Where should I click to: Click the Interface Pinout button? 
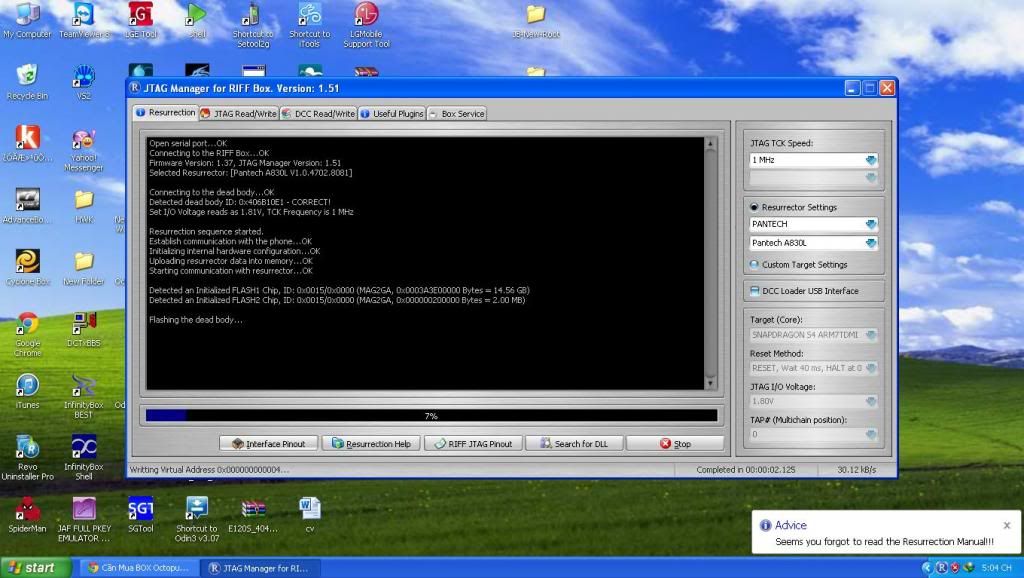click(x=269, y=443)
